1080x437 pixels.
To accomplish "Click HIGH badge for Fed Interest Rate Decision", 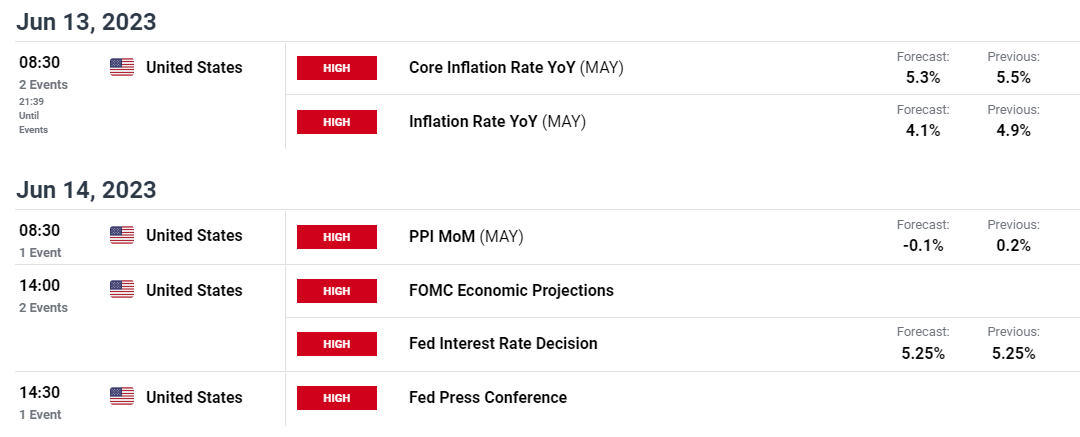I will (x=337, y=344).
